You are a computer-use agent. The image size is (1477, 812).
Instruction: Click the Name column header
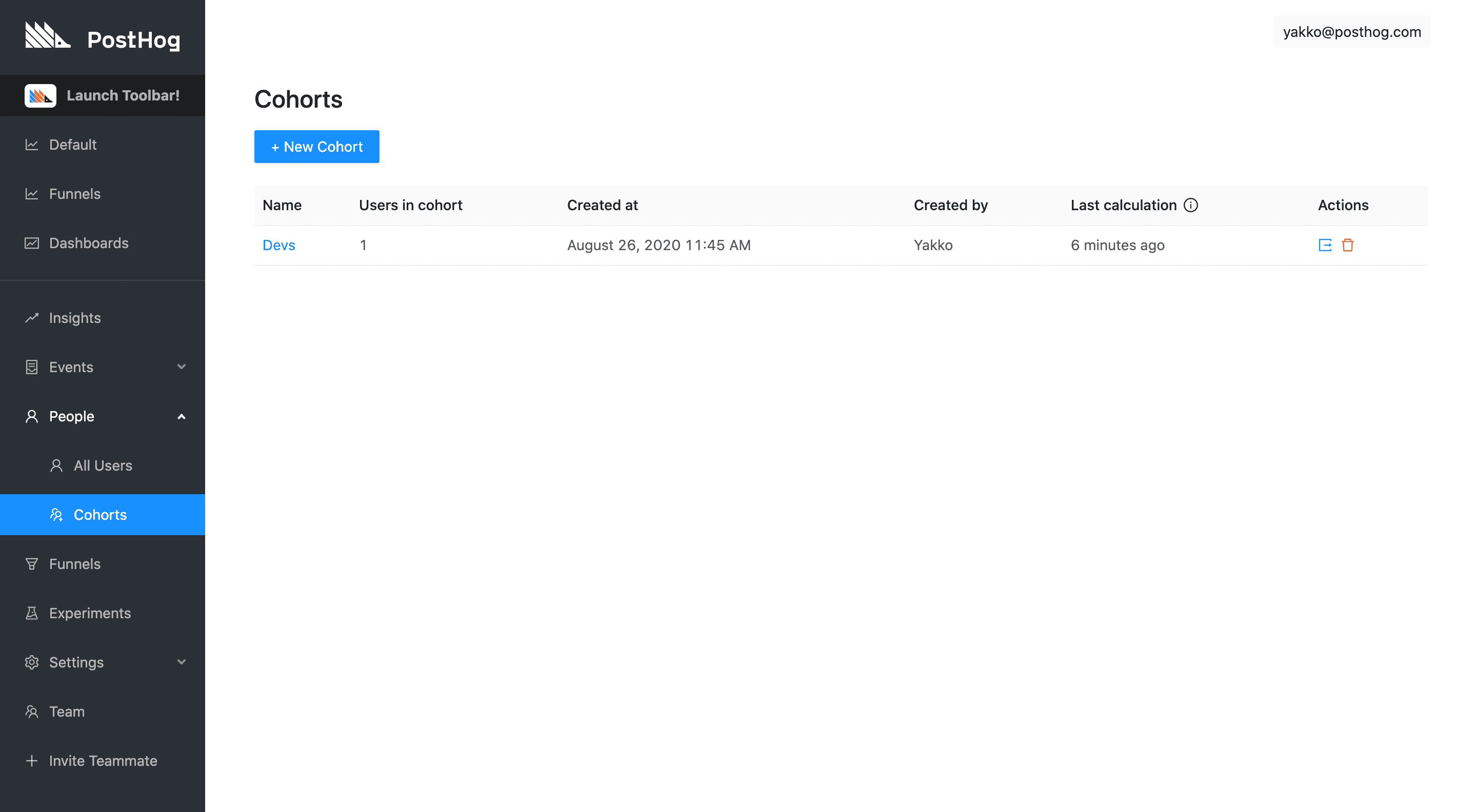[x=282, y=205]
